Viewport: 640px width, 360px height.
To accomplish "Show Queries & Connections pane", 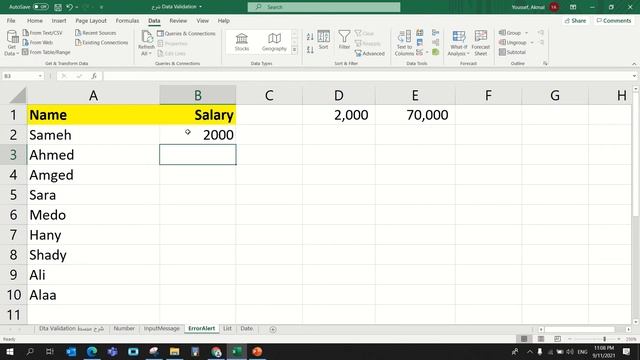I will (186, 33).
